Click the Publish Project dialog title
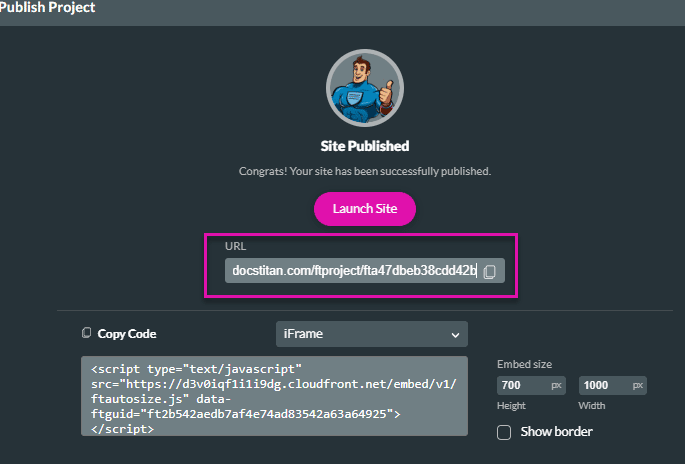The height and width of the screenshot is (464, 685). point(48,8)
